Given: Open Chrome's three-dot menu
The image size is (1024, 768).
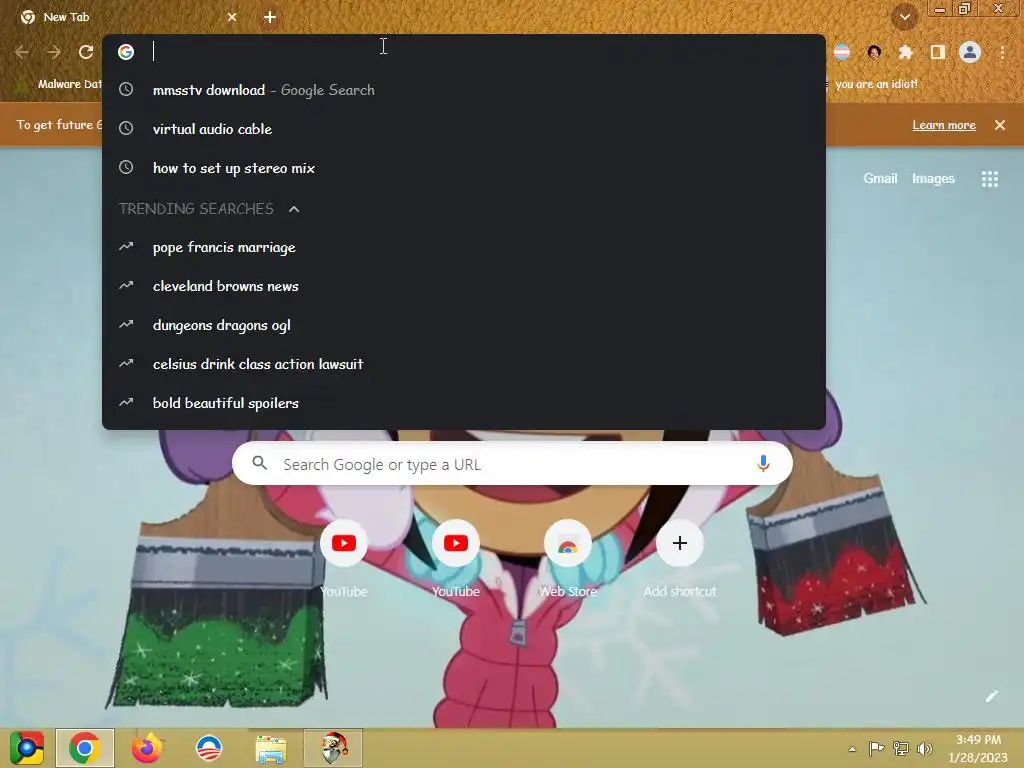Looking at the screenshot, I should pyautogui.click(x=1002, y=52).
